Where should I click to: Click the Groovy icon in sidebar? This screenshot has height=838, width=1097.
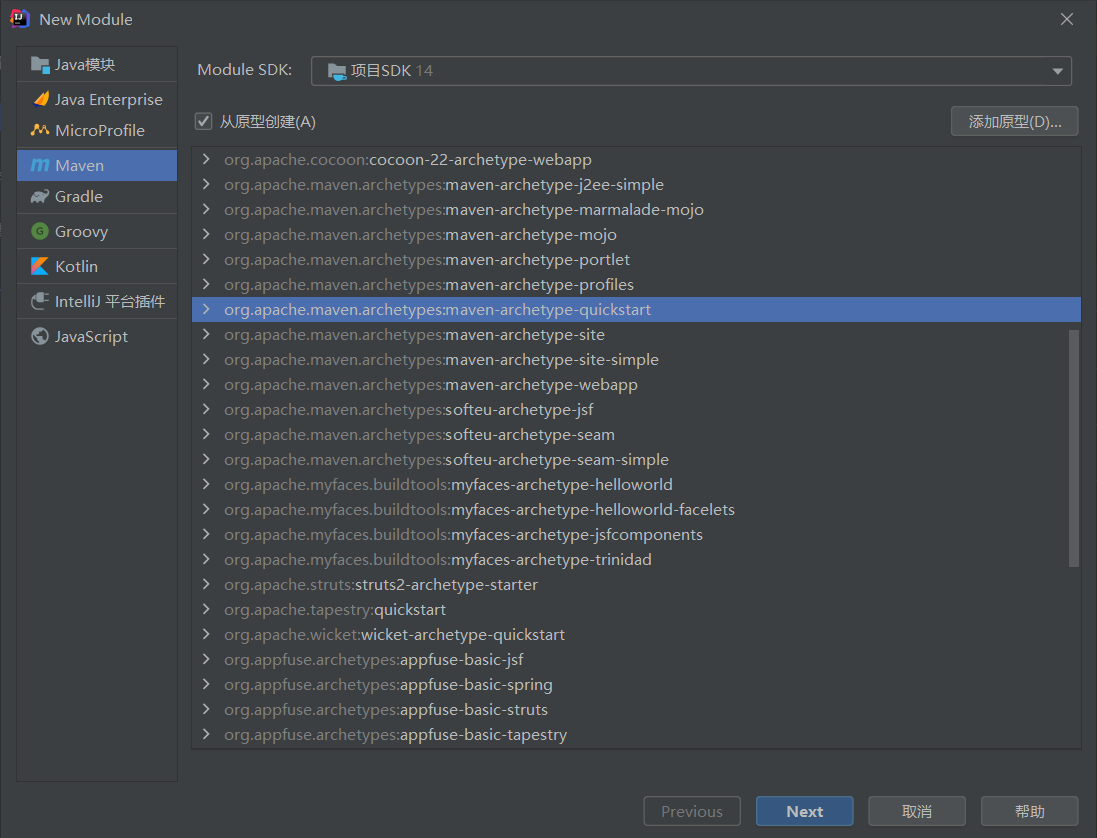click(x=40, y=231)
